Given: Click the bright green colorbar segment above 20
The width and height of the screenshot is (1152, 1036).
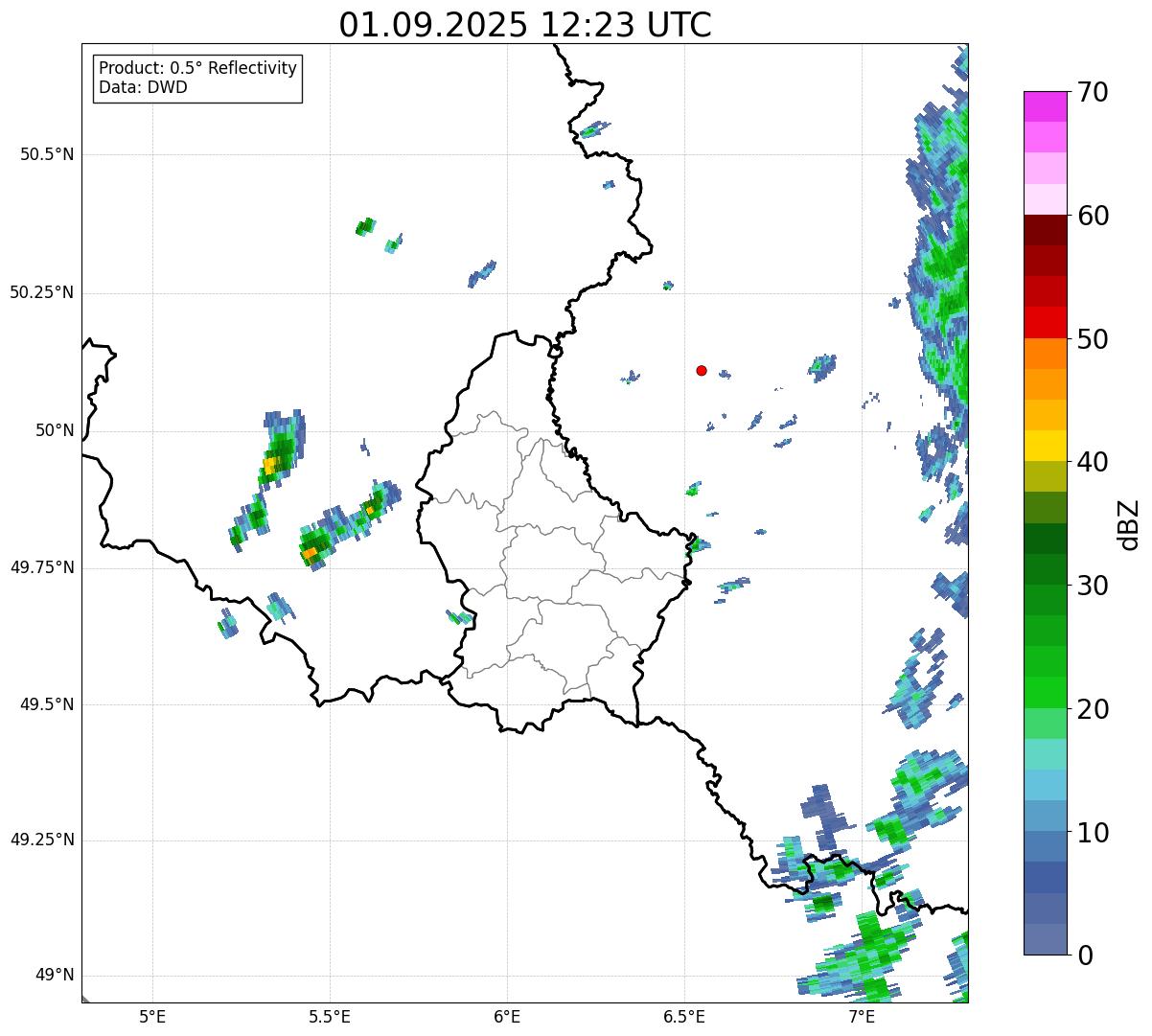Looking at the screenshot, I should coord(1045,693).
